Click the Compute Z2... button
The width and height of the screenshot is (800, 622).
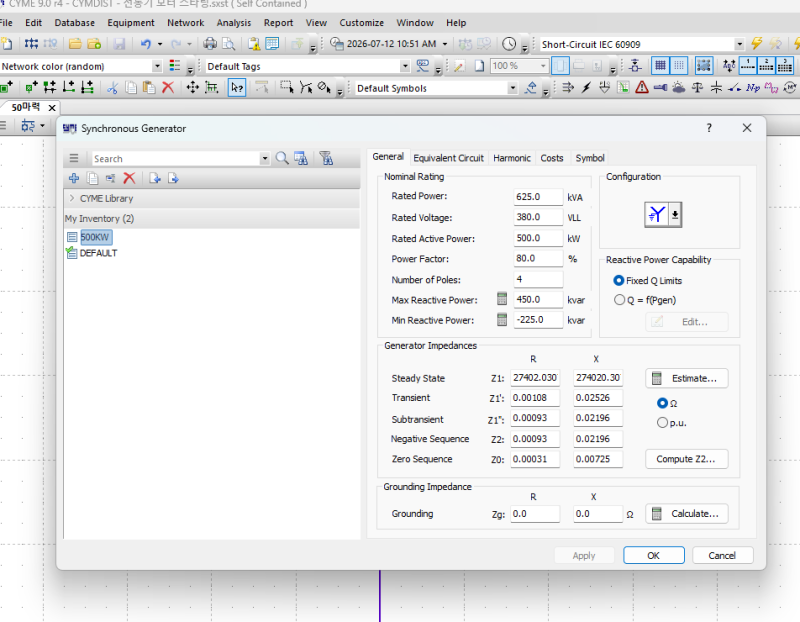coord(686,459)
